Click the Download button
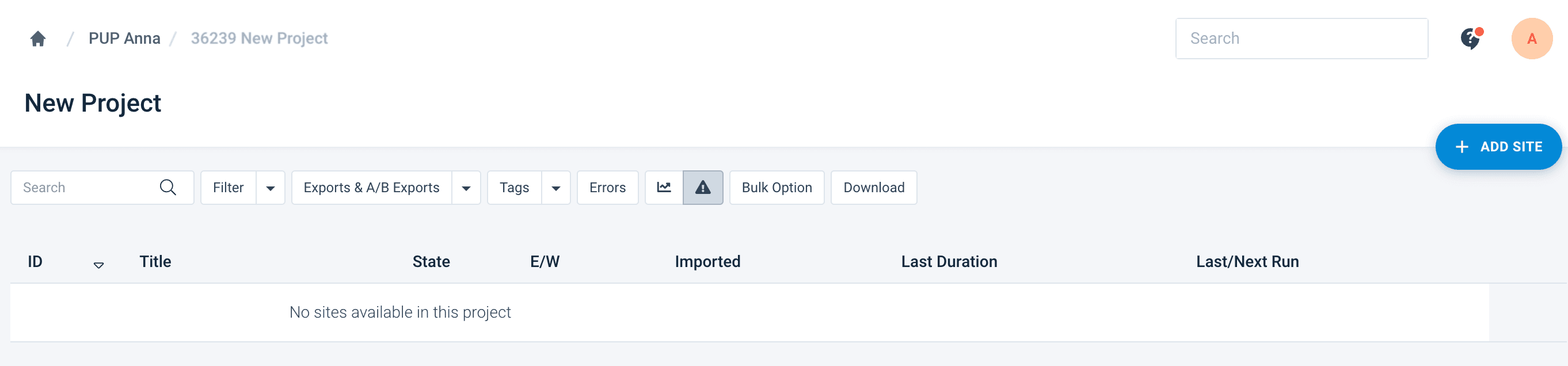This screenshot has height=366, width=1568. [873, 188]
